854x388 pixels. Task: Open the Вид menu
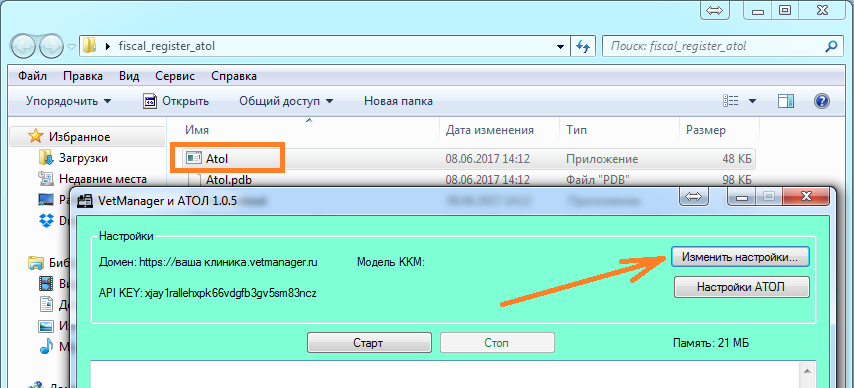click(x=129, y=76)
